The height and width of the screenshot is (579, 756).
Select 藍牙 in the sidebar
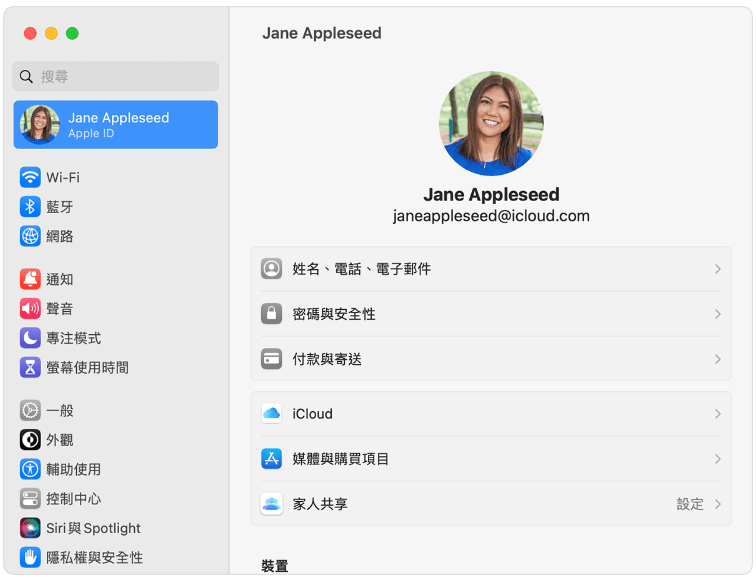click(60, 207)
